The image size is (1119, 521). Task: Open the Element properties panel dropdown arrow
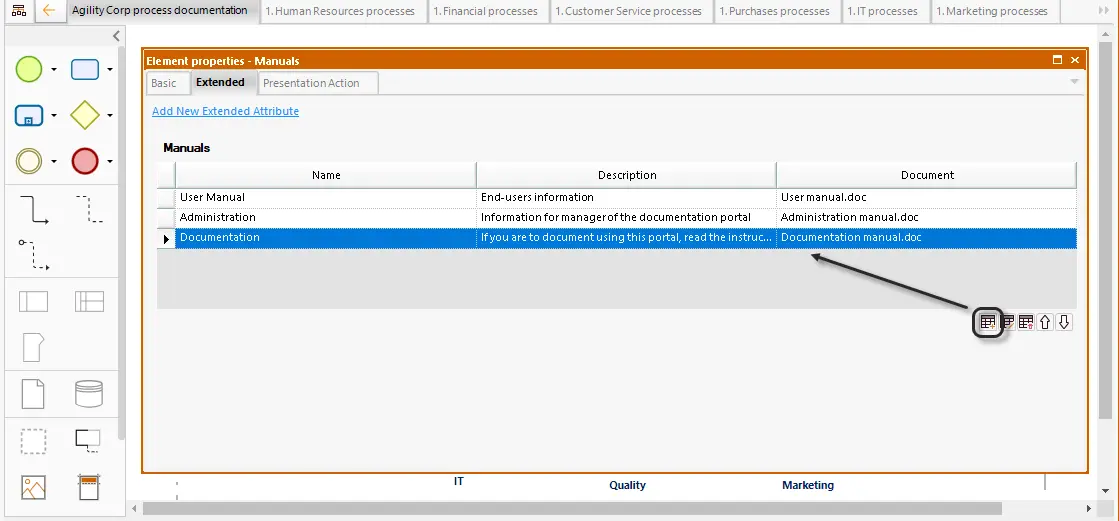(1075, 82)
